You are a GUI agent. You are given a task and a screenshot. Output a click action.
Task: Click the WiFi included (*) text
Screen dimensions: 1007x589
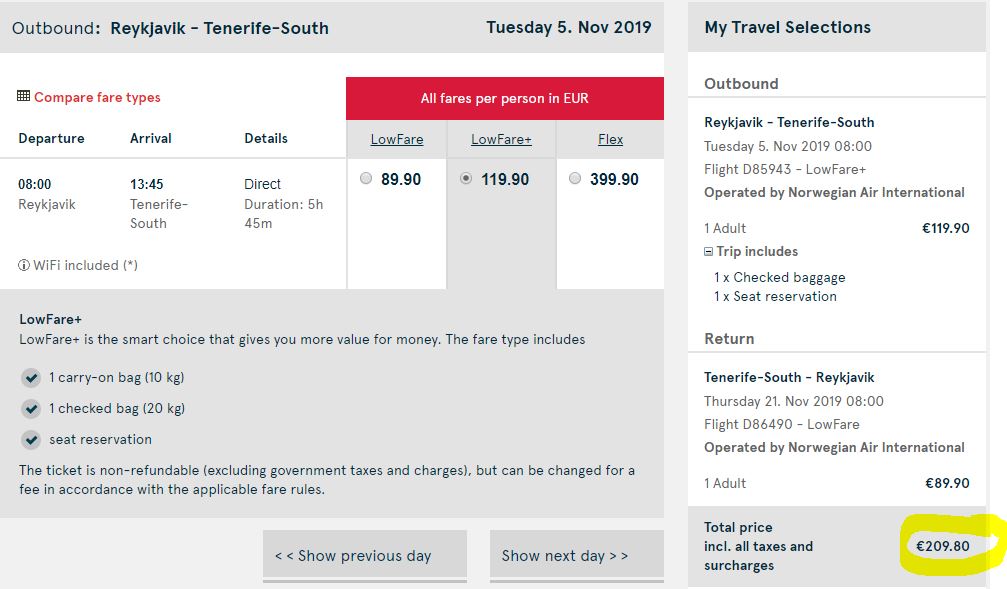coord(85,265)
